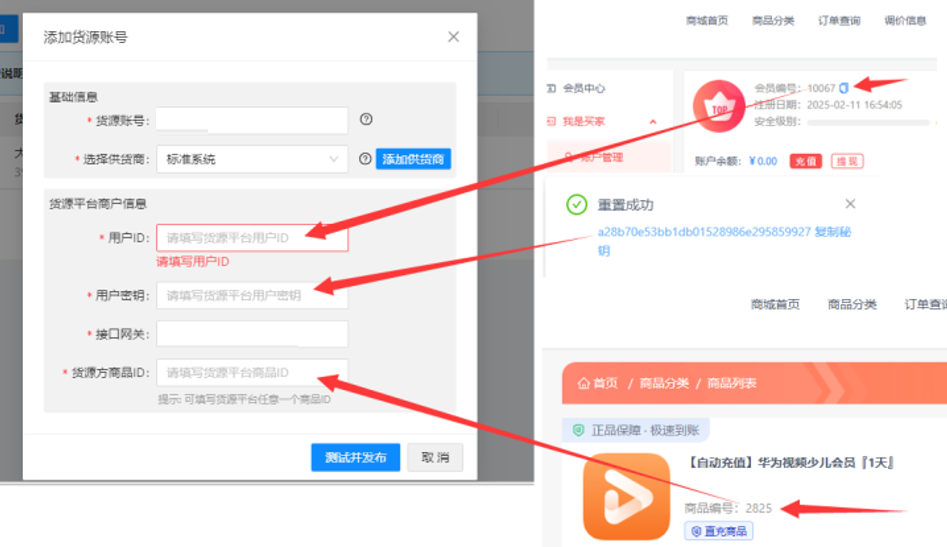The width and height of the screenshot is (947, 547).
Task: Go to 订单查询 in top navigation
Action: (x=838, y=21)
